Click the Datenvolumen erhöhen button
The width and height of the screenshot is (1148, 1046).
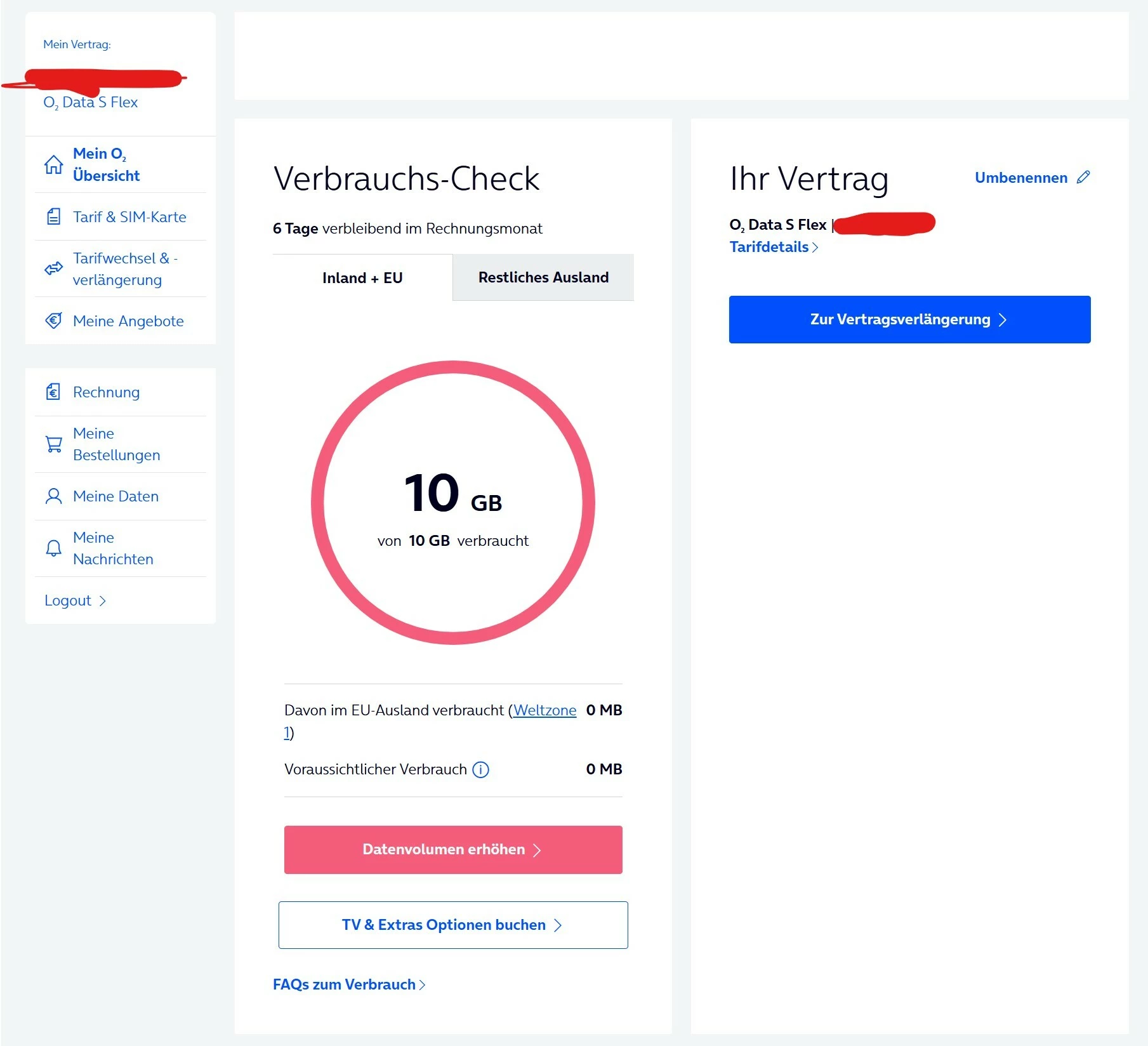[453, 849]
